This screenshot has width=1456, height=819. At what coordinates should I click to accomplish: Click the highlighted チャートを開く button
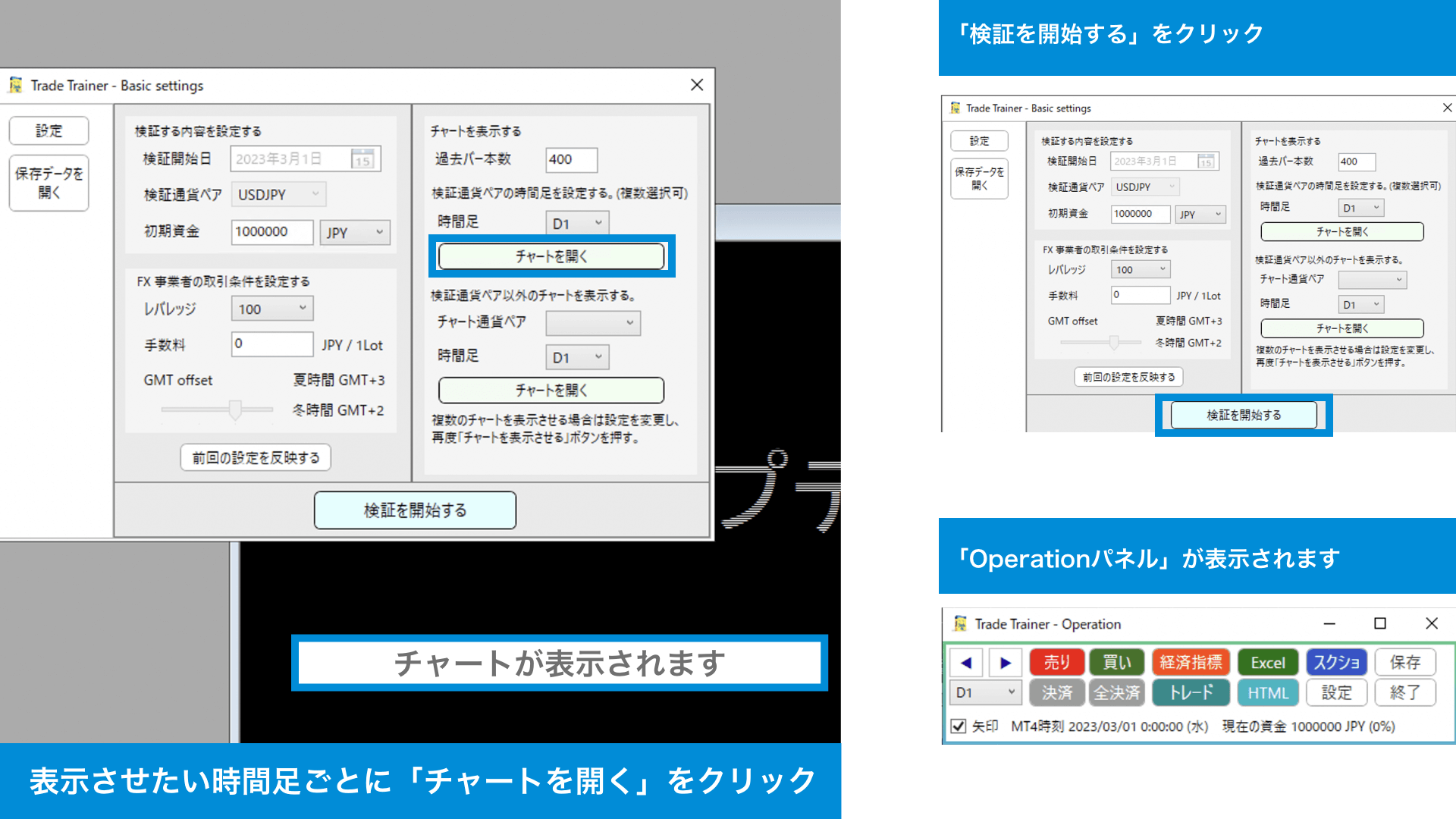pyautogui.click(x=551, y=256)
